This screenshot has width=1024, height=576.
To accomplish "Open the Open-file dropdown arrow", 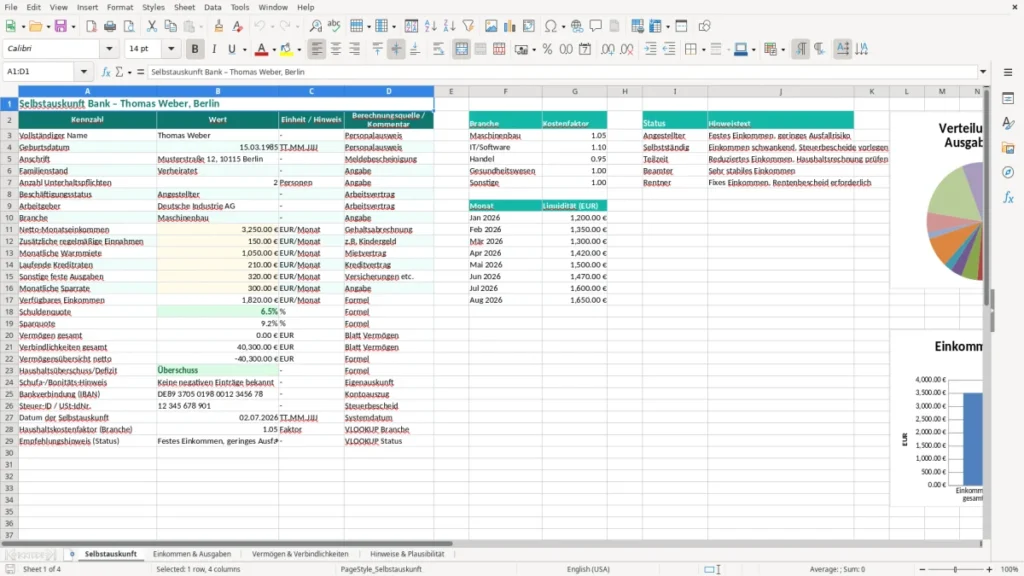I will pyautogui.click(x=48, y=27).
